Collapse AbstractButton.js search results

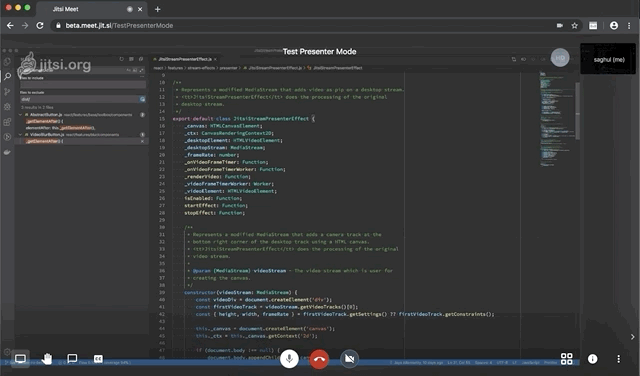[x=20, y=115]
